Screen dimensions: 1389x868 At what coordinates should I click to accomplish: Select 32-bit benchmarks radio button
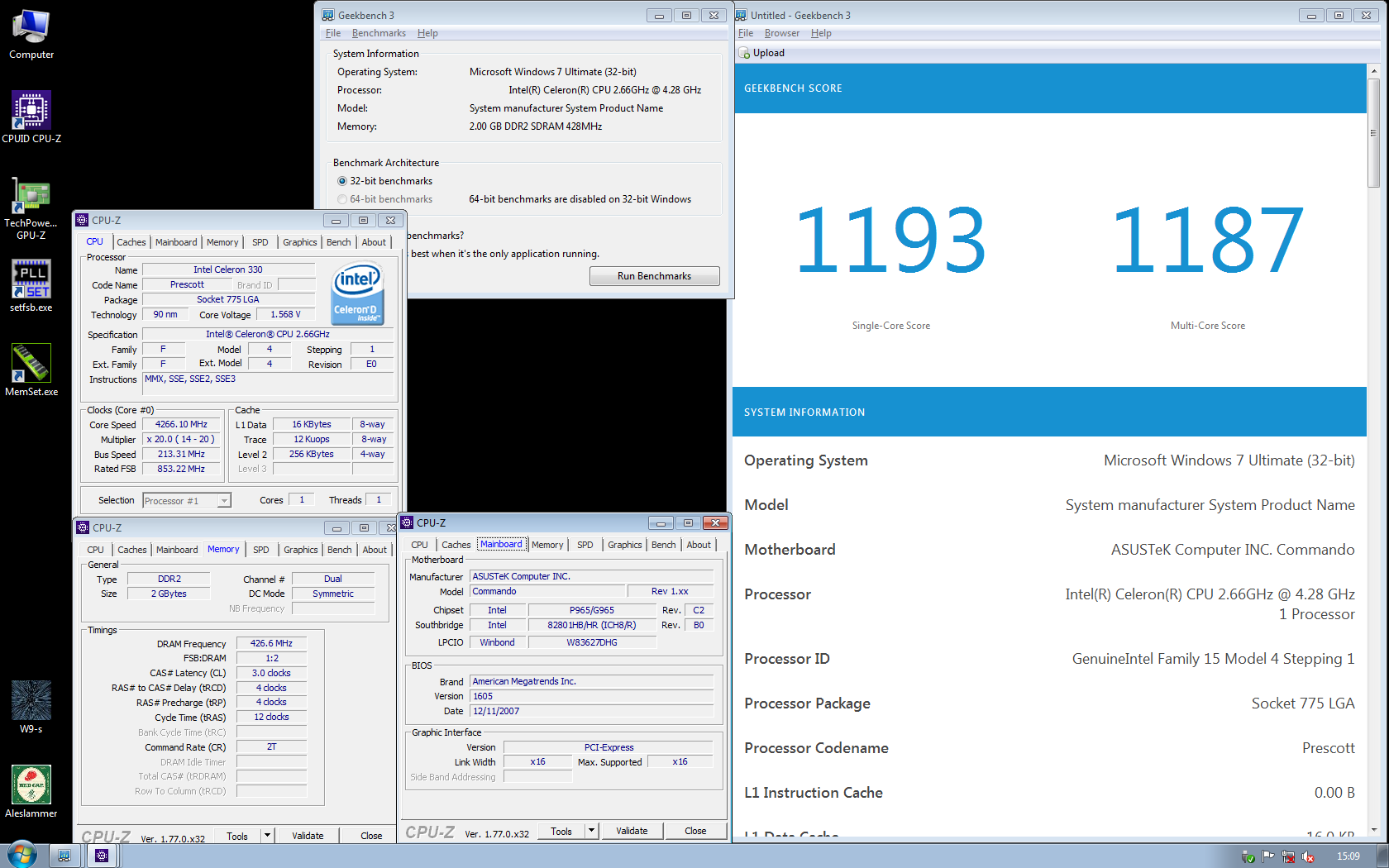point(342,181)
